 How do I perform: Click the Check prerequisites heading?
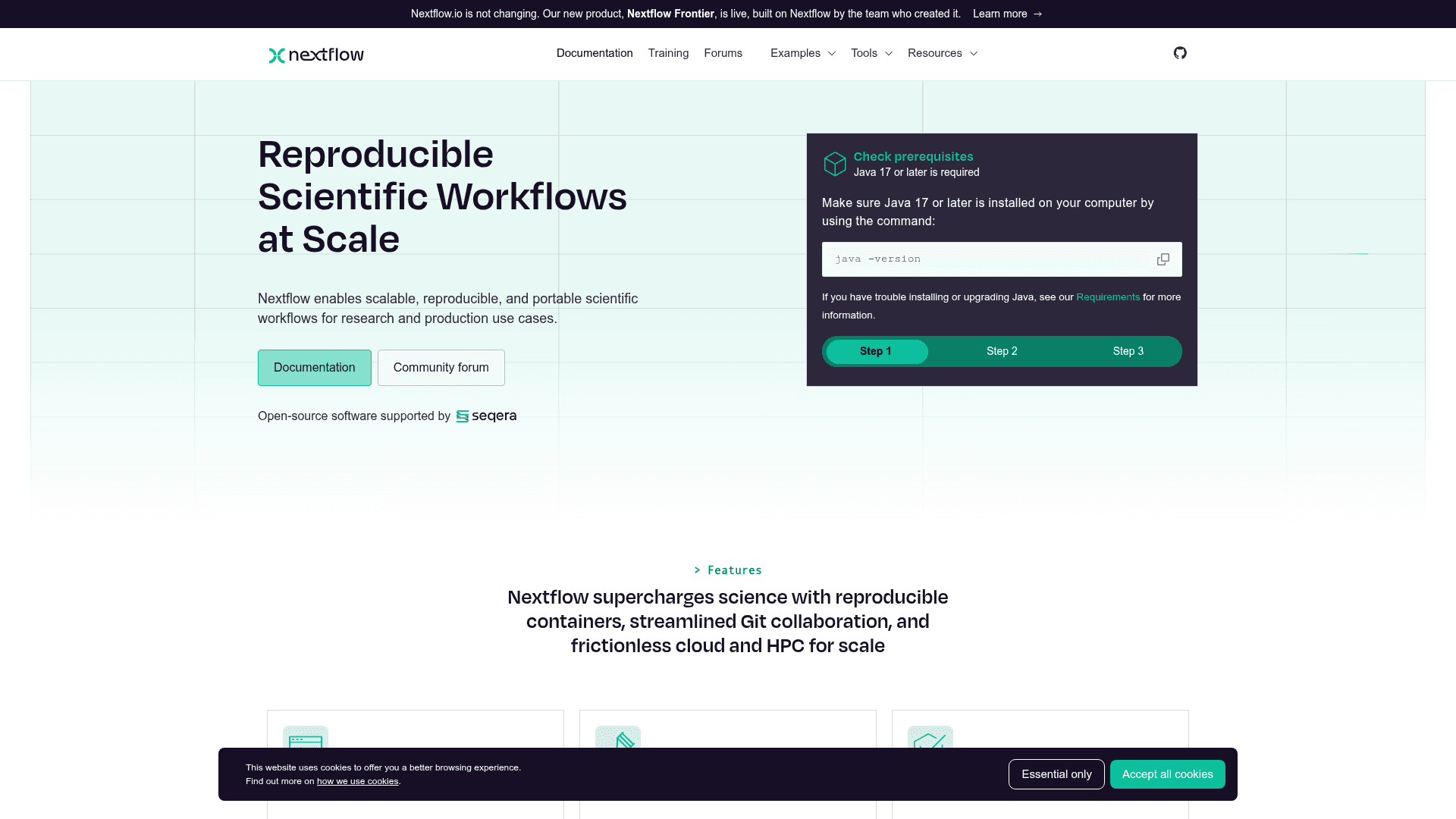click(x=913, y=156)
